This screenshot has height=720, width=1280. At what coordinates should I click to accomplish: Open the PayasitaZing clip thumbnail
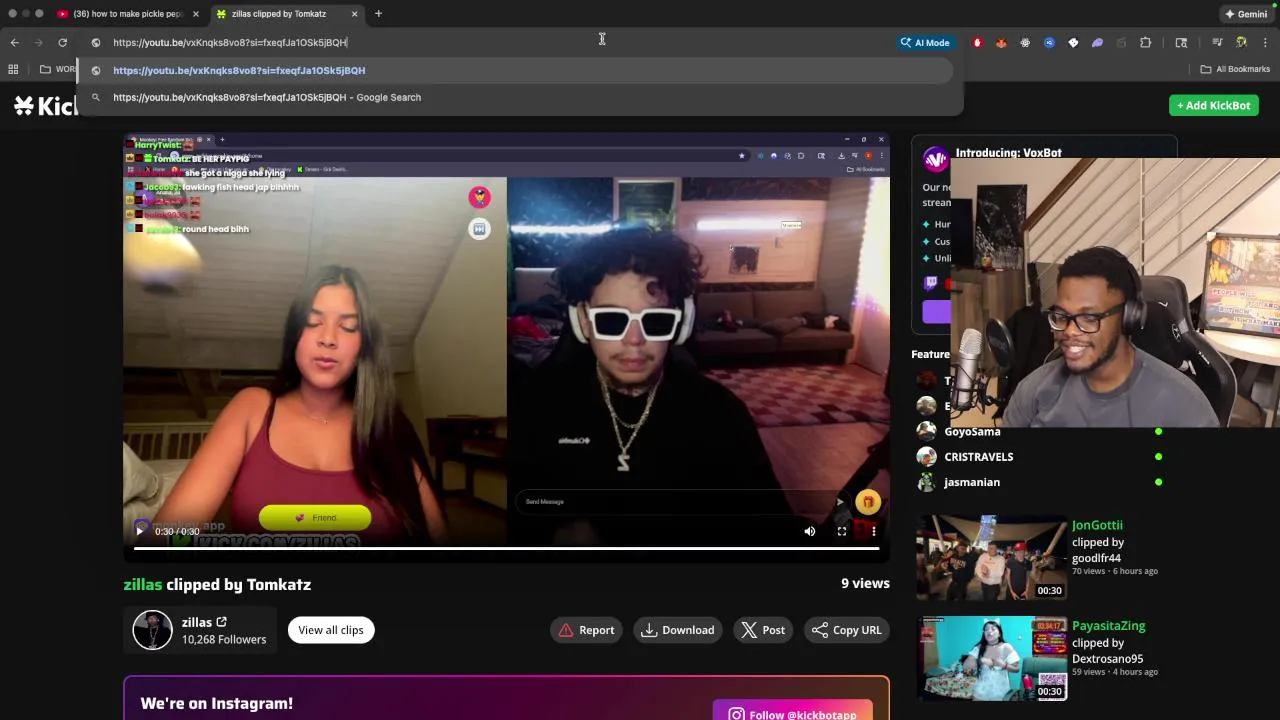click(992, 659)
